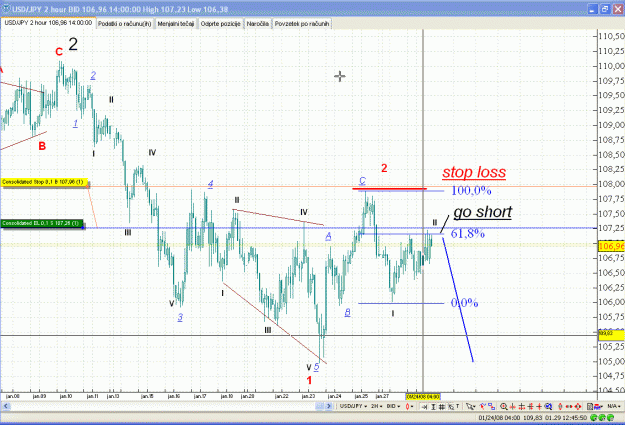The height and width of the screenshot is (425, 625).
Task: Click the red "1" wave label at bottom
Action: [x=309, y=380]
